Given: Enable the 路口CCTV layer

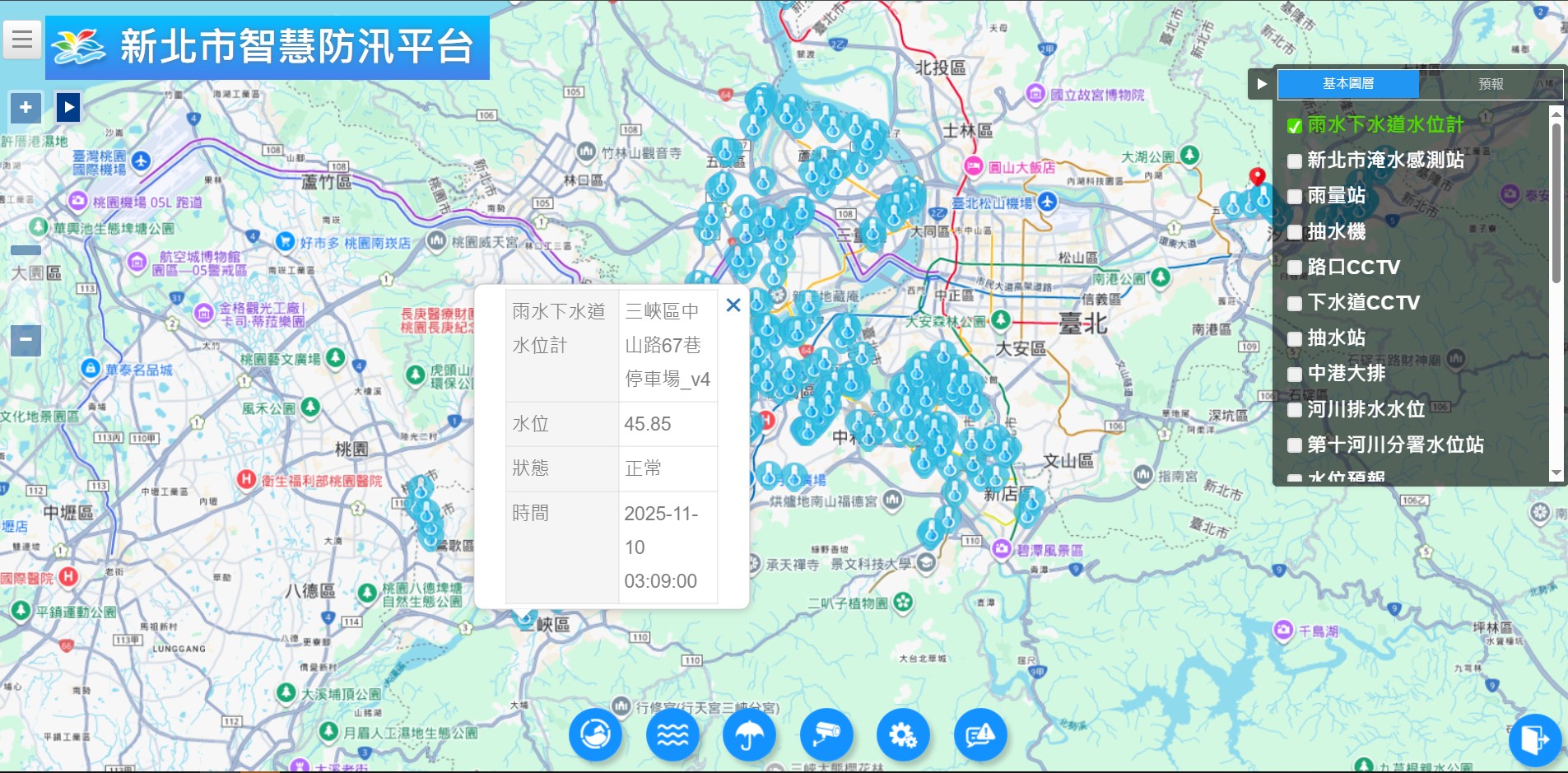Looking at the screenshot, I should (1294, 267).
